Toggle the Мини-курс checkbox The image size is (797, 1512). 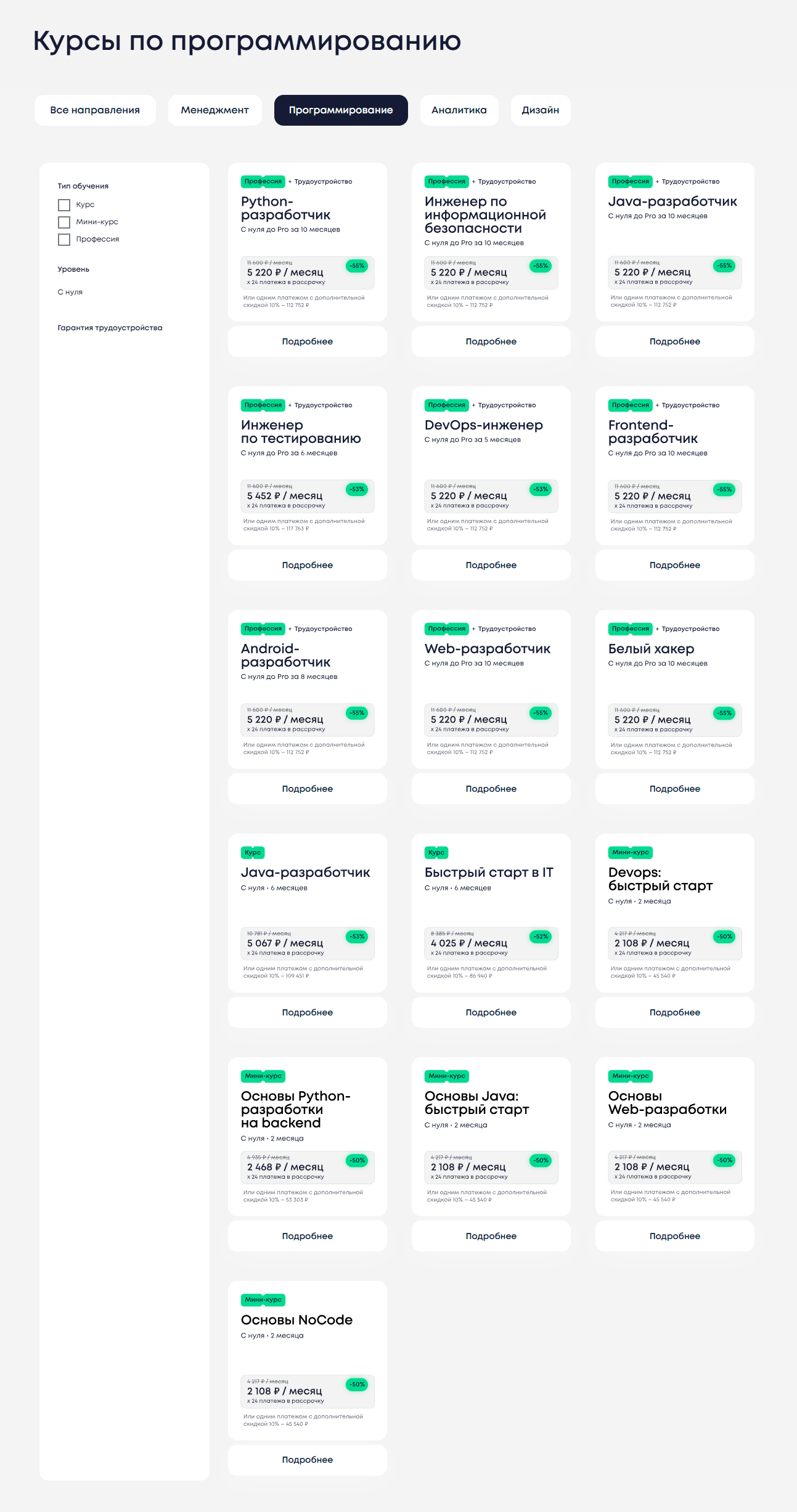[x=64, y=222]
